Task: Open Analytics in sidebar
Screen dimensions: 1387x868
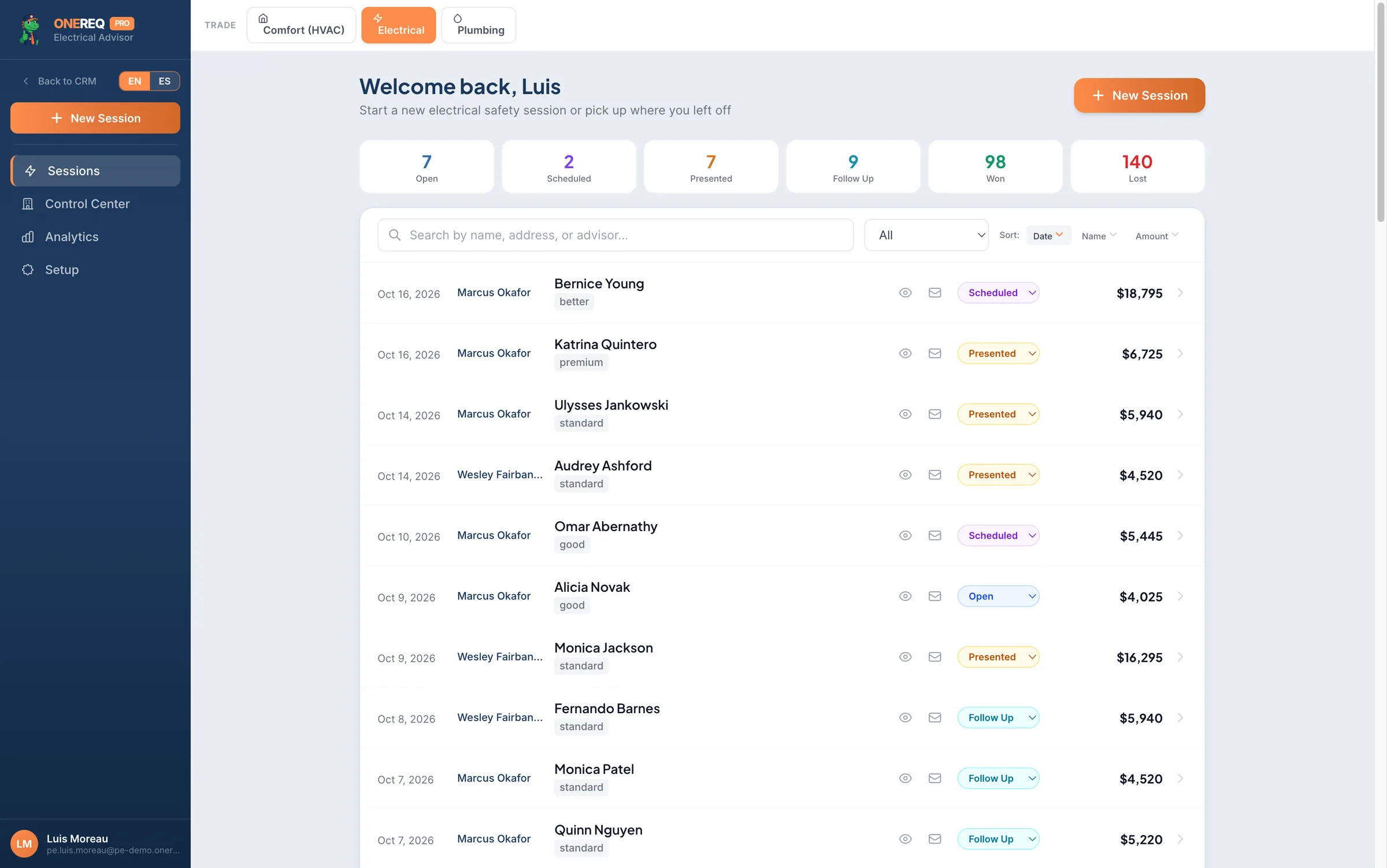Action: point(95,237)
